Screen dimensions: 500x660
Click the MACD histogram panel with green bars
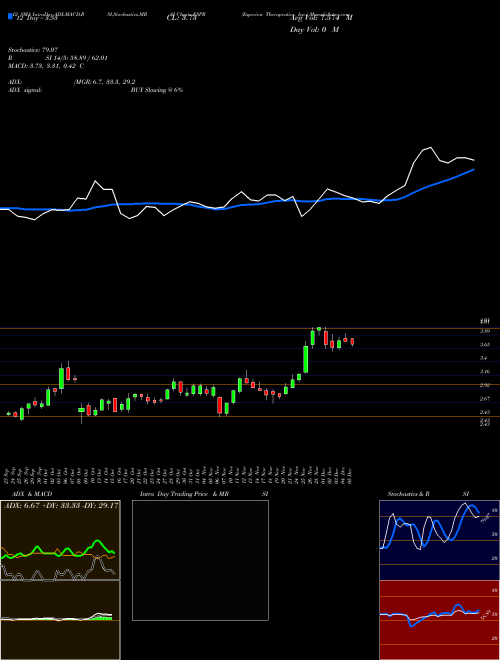[x=60, y=620]
